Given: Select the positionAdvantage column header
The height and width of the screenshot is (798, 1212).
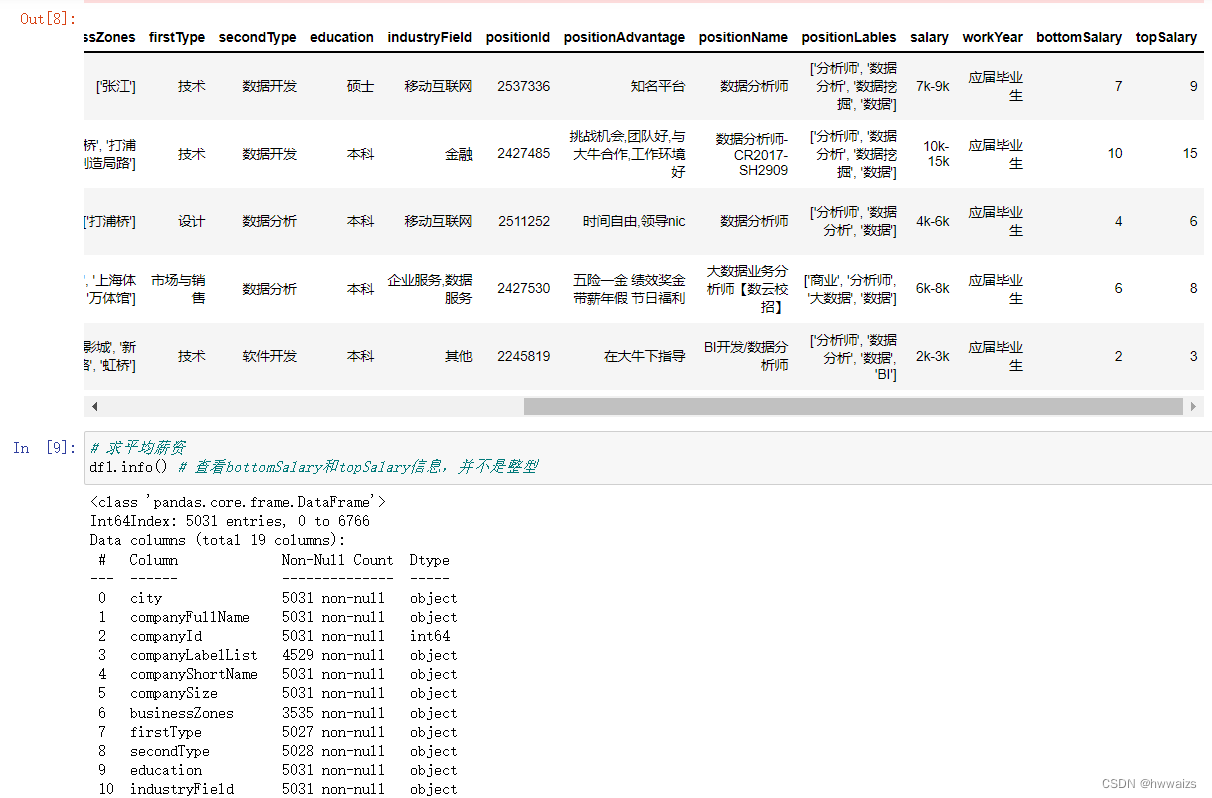Looking at the screenshot, I should click(625, 37).
